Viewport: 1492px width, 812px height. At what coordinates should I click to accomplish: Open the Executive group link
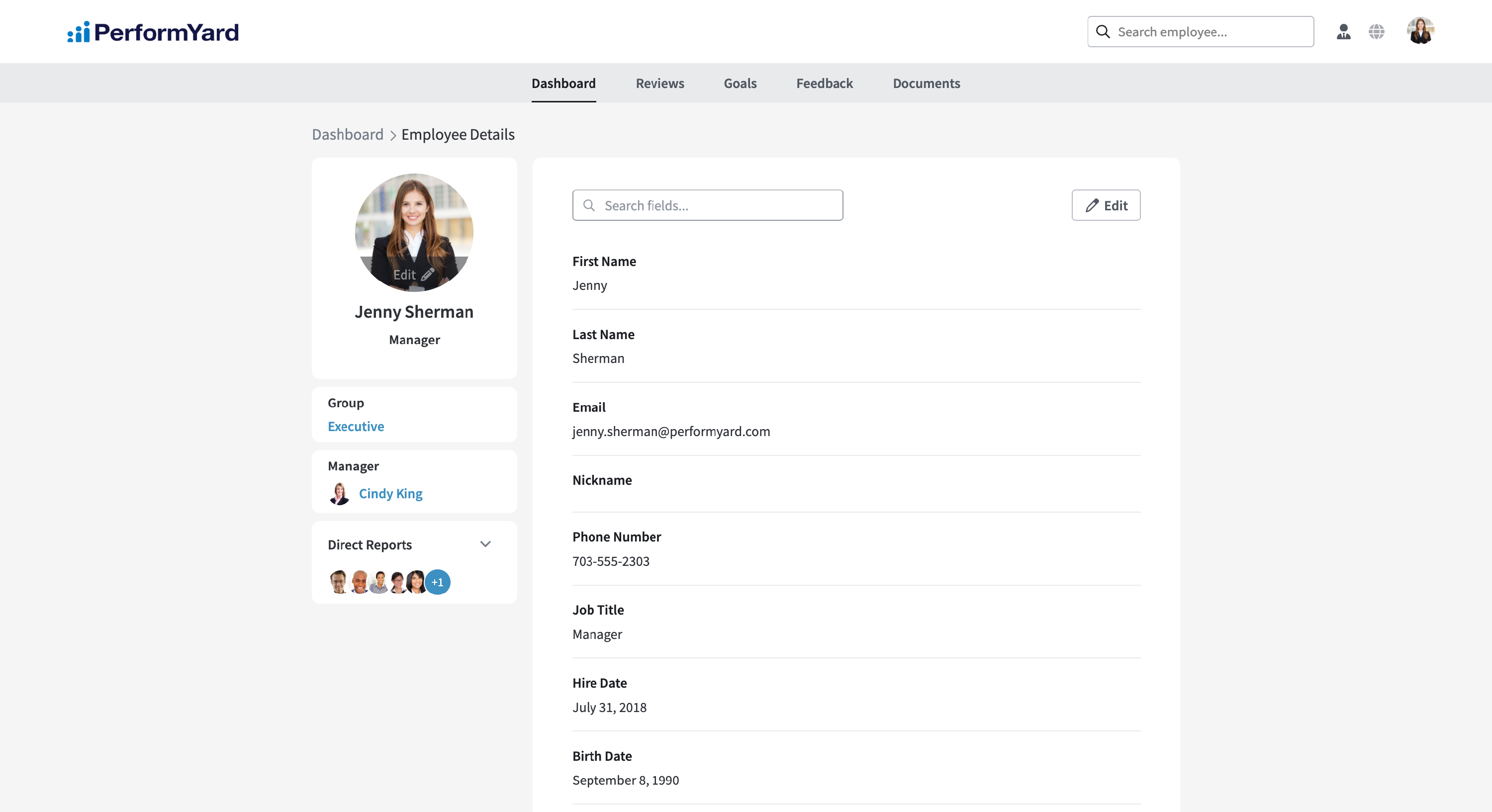pyautogui.click(x=356, y=426)
